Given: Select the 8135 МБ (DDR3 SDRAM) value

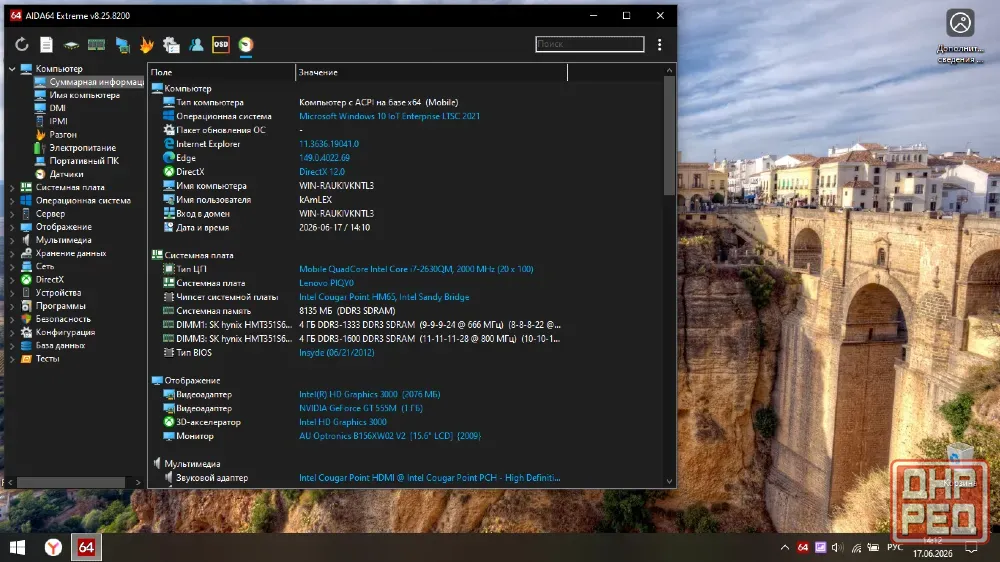Looking at the screenshot, I should point(347,311).
